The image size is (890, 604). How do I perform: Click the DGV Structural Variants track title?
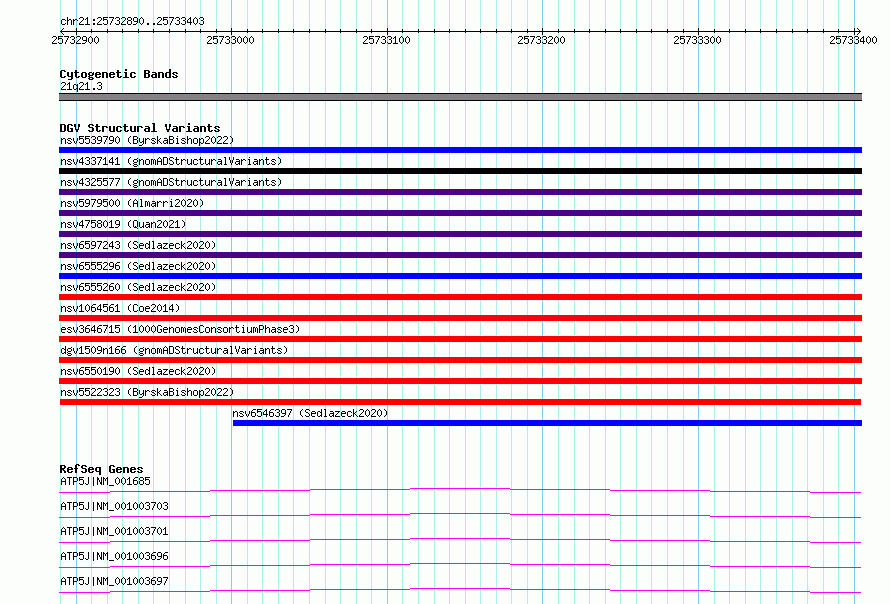[140, 128]
